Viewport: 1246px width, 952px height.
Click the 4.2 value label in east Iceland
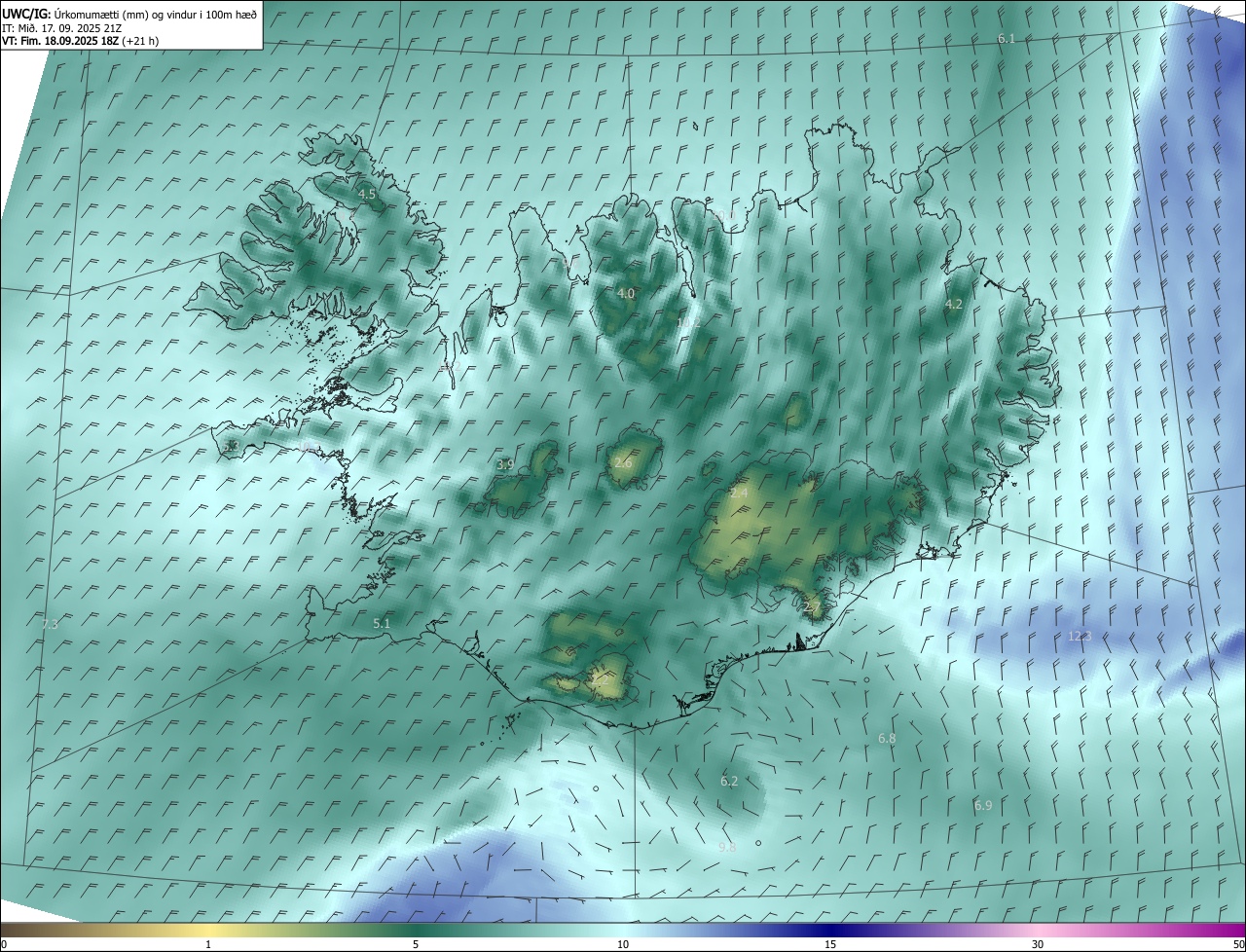tap(954, 304)
